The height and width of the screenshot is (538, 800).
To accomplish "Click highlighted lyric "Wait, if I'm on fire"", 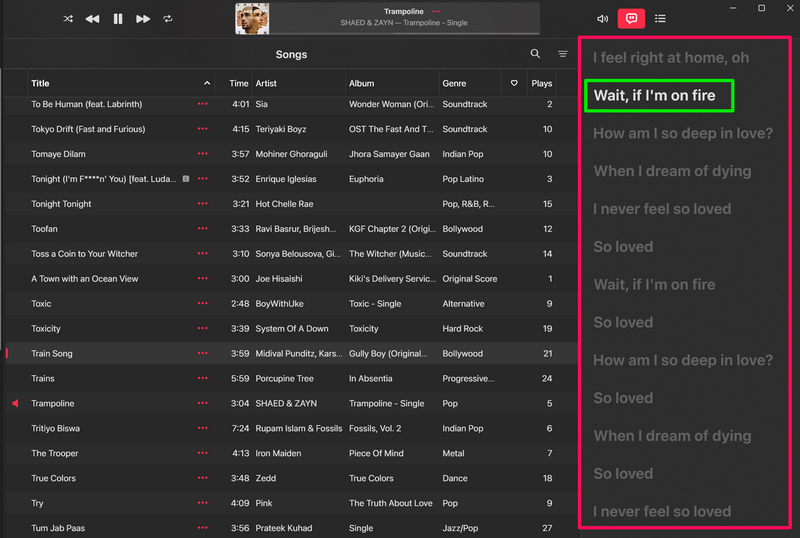I will [655, 95].
